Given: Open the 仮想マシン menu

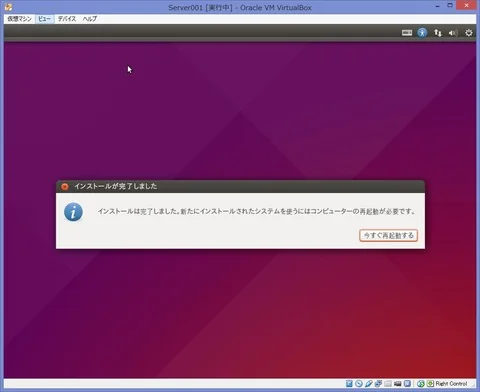Looking at the screenshot, I should 19,19.
